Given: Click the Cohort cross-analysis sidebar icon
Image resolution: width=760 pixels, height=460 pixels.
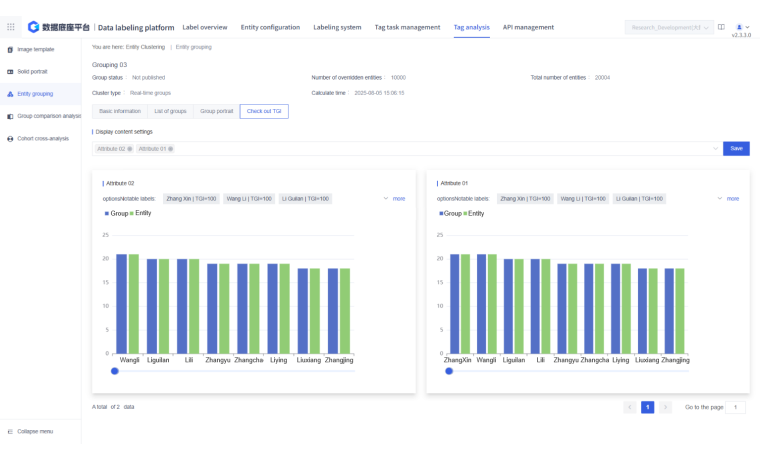Looking at the screenshot, I should 10,138.
